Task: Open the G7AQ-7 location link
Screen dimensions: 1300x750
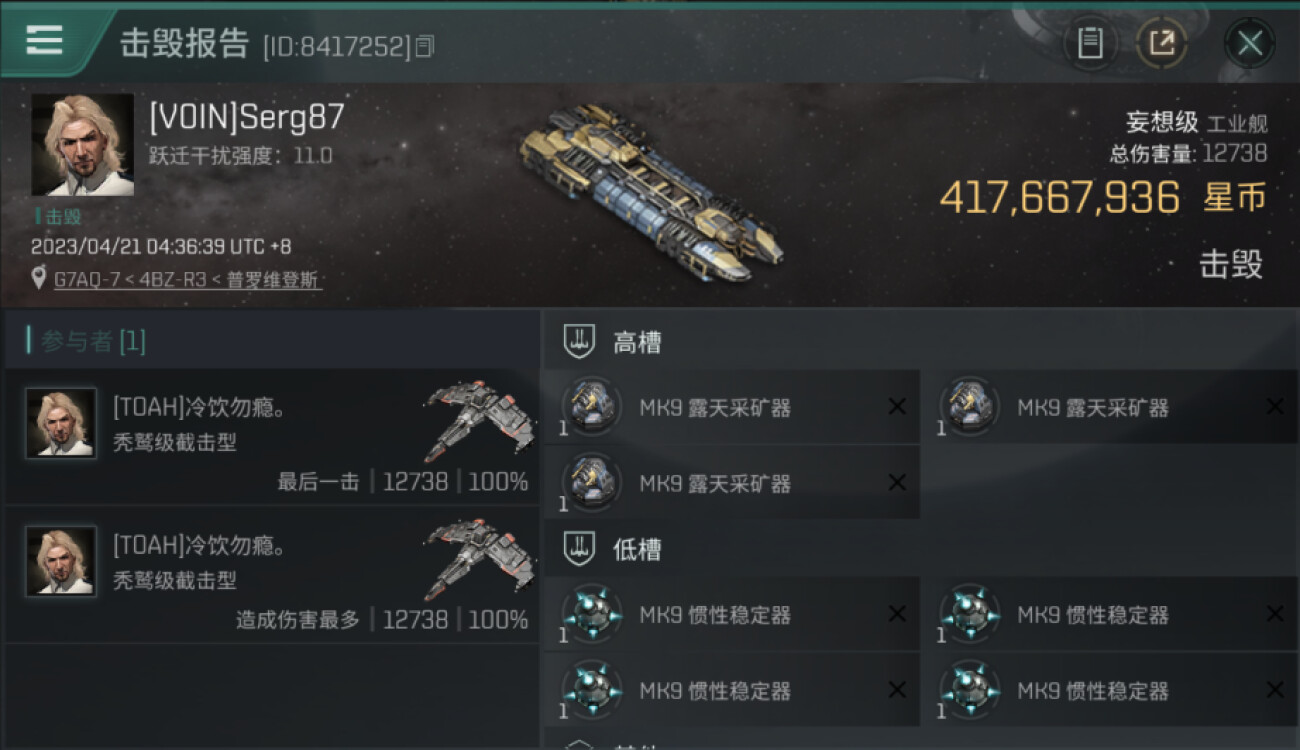Action: (87, 280)
